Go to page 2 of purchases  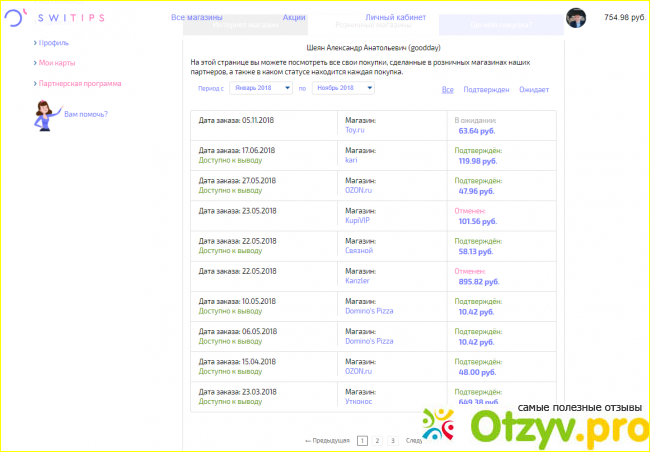pyautogui.click(x=377, y=440)
